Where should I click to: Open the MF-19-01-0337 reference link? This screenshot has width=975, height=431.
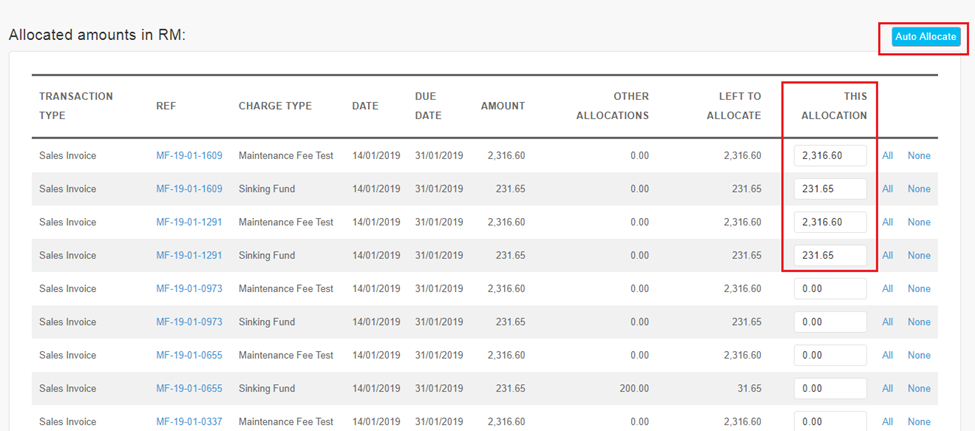[x=189, y=422]
